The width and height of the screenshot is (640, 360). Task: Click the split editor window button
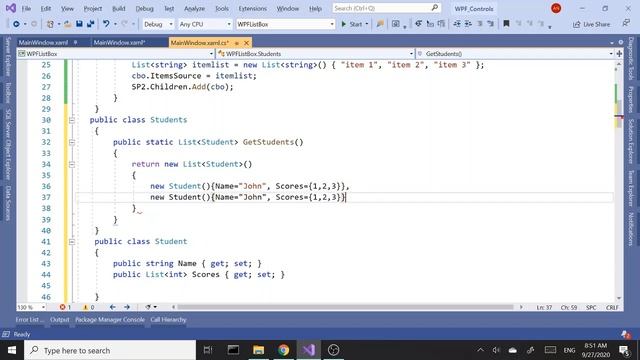[x=619, y=53]
